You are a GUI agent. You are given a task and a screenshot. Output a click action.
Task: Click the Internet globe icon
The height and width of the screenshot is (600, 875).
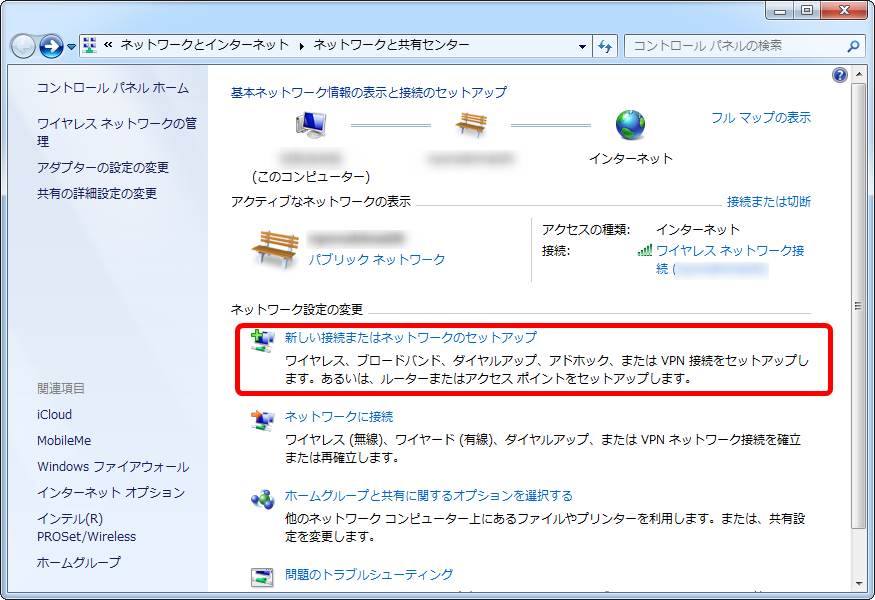click(x=631, y=125)
